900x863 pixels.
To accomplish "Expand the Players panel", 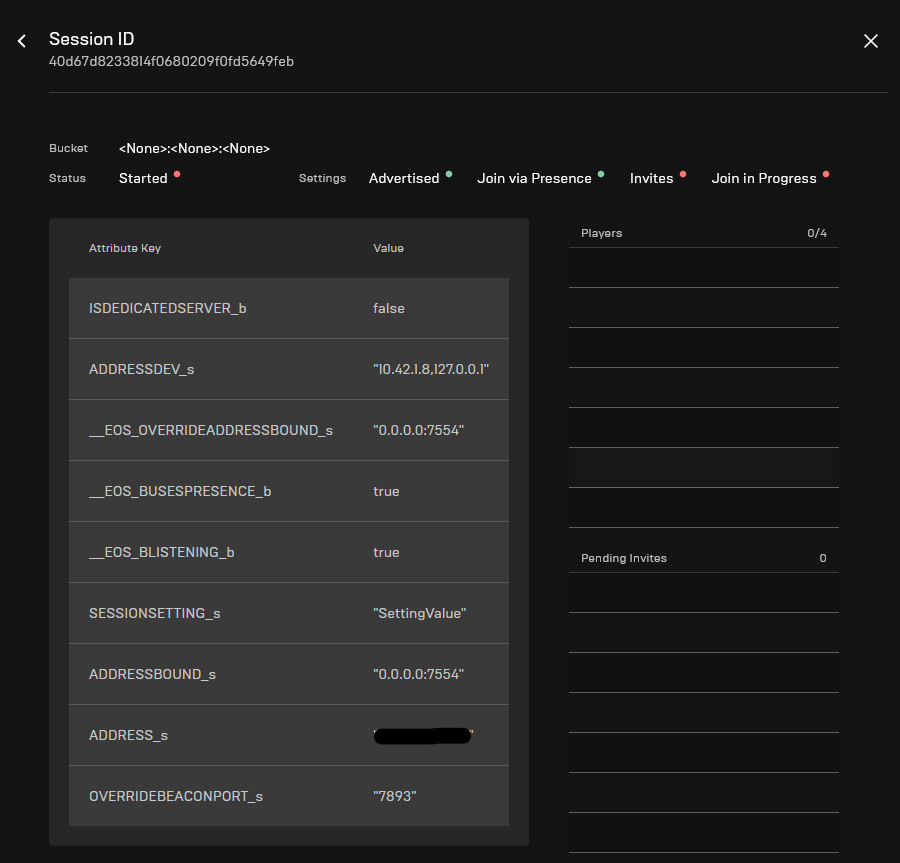I will (601, 233).
